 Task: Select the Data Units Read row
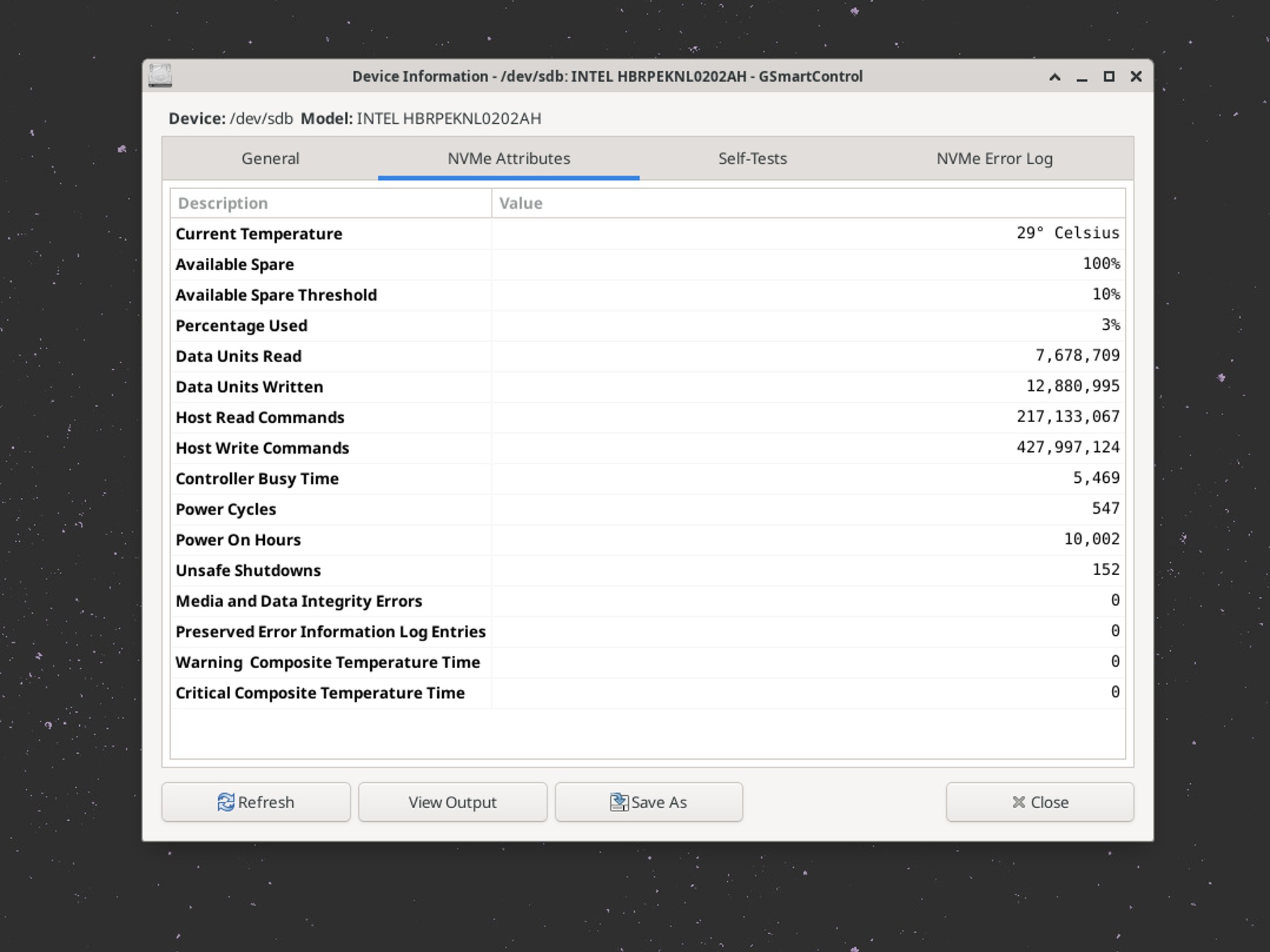[648, 356]
